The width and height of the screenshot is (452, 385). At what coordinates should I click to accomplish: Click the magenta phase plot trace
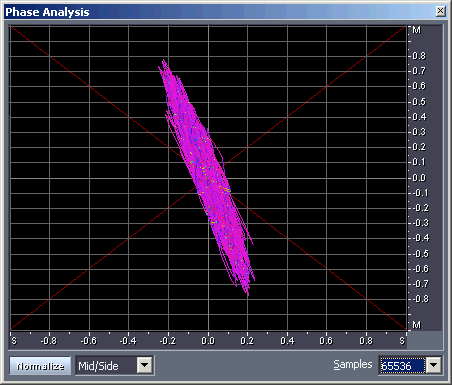207,177
